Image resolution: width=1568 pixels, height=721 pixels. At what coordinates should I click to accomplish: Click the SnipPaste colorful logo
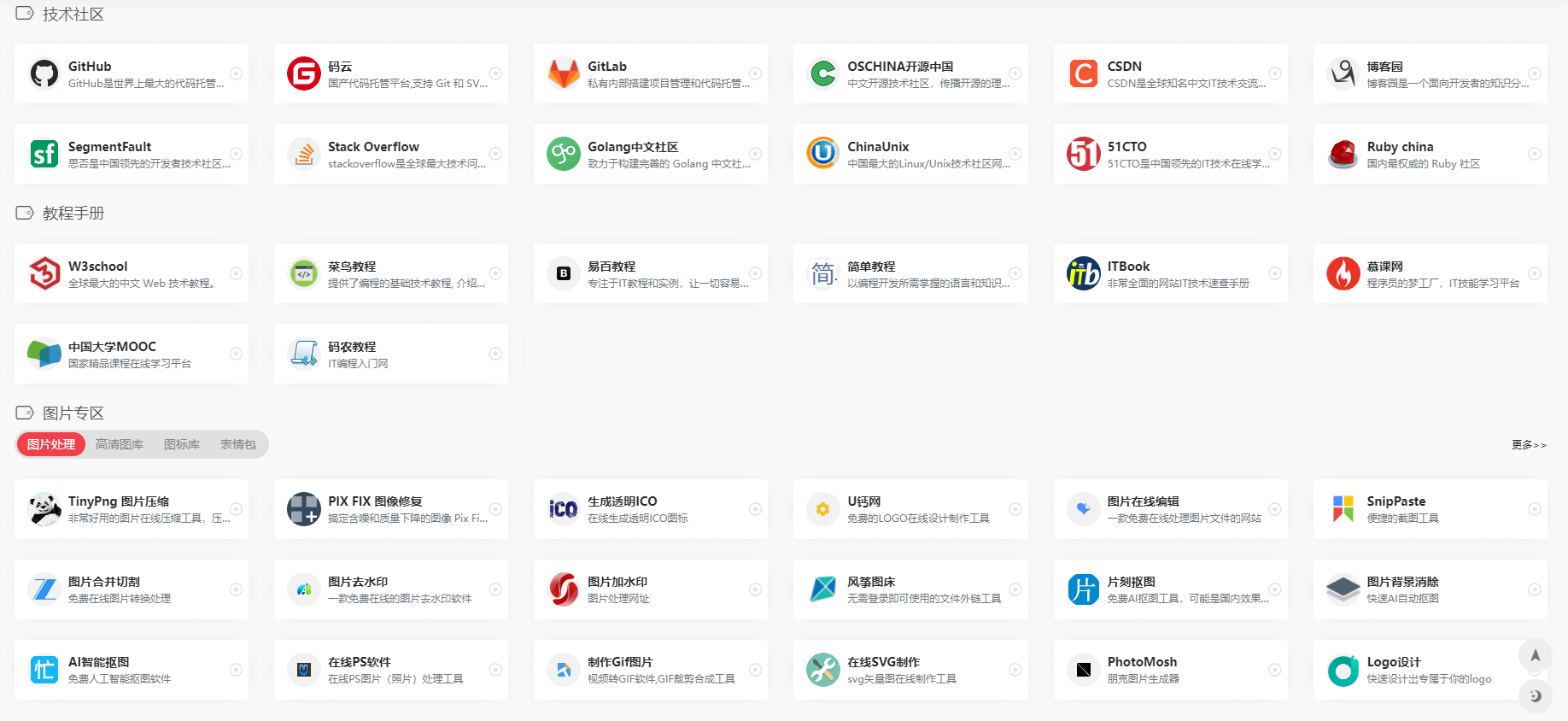(1343, 509)
